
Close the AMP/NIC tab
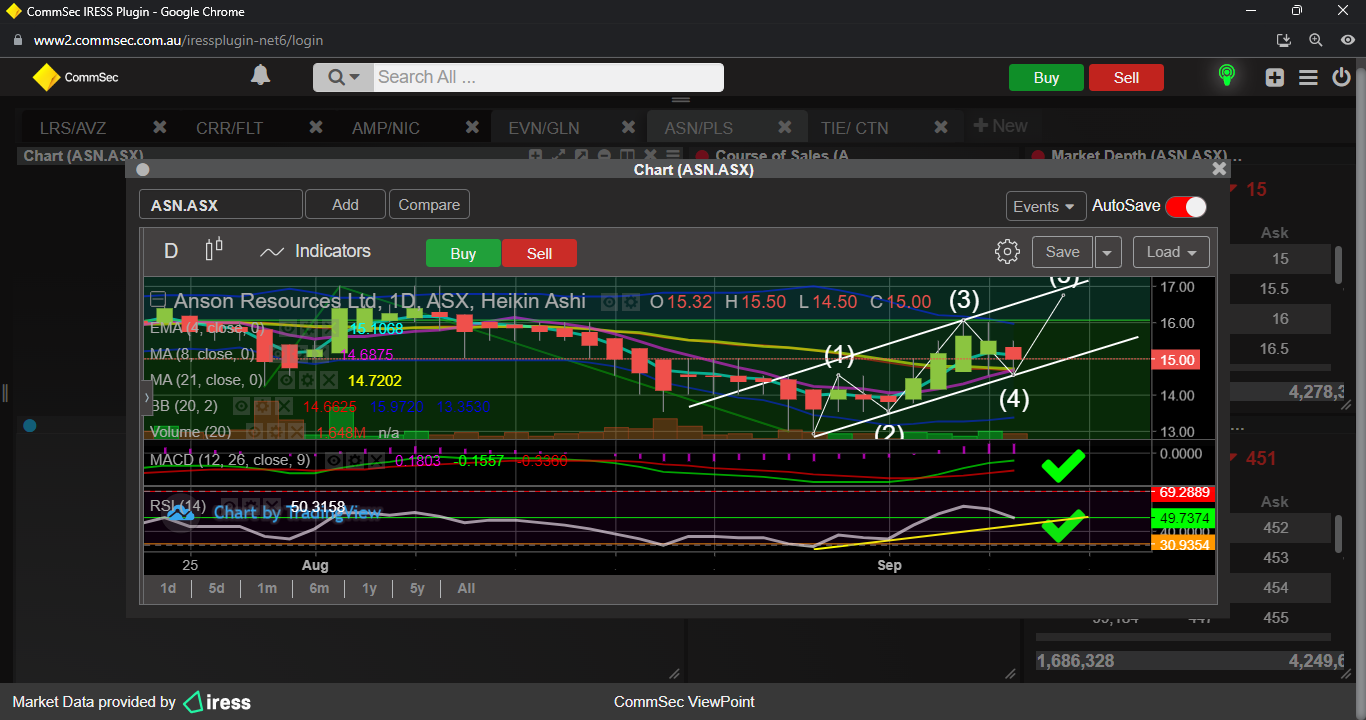click(472, 127)
